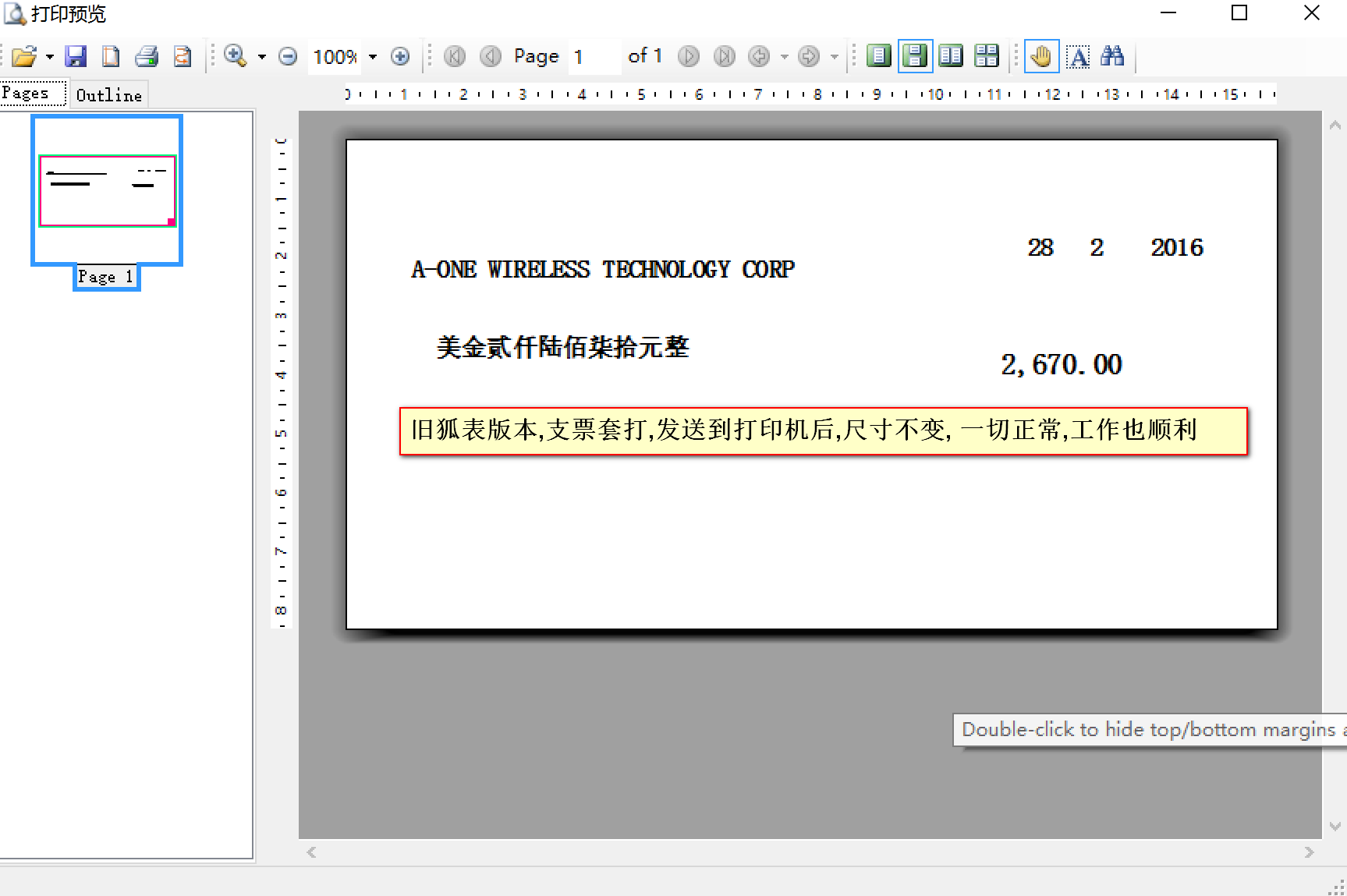Go to the first page
Screen dimensions: 1347x896
pos(455,56)
